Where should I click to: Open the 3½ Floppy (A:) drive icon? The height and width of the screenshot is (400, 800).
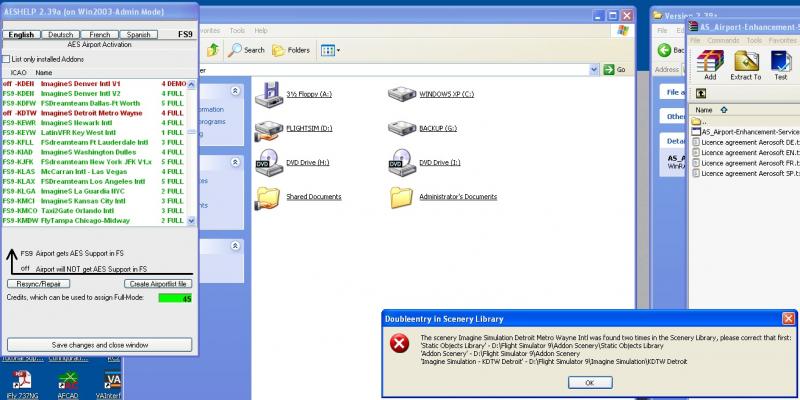pyautogui.click(x=269, y=94)
